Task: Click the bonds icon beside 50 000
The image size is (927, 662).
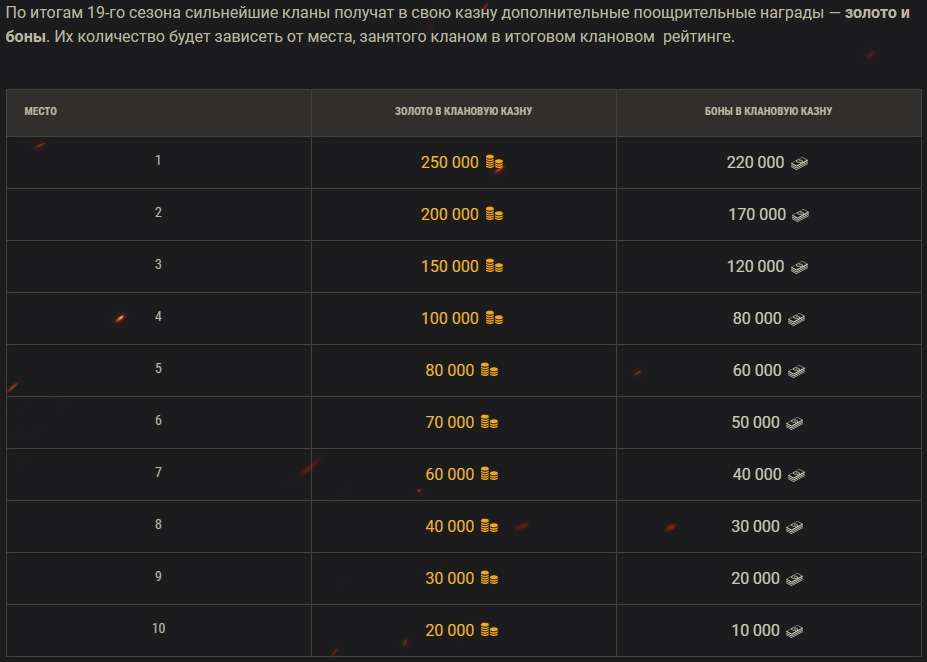Action: tap(795, 423)
